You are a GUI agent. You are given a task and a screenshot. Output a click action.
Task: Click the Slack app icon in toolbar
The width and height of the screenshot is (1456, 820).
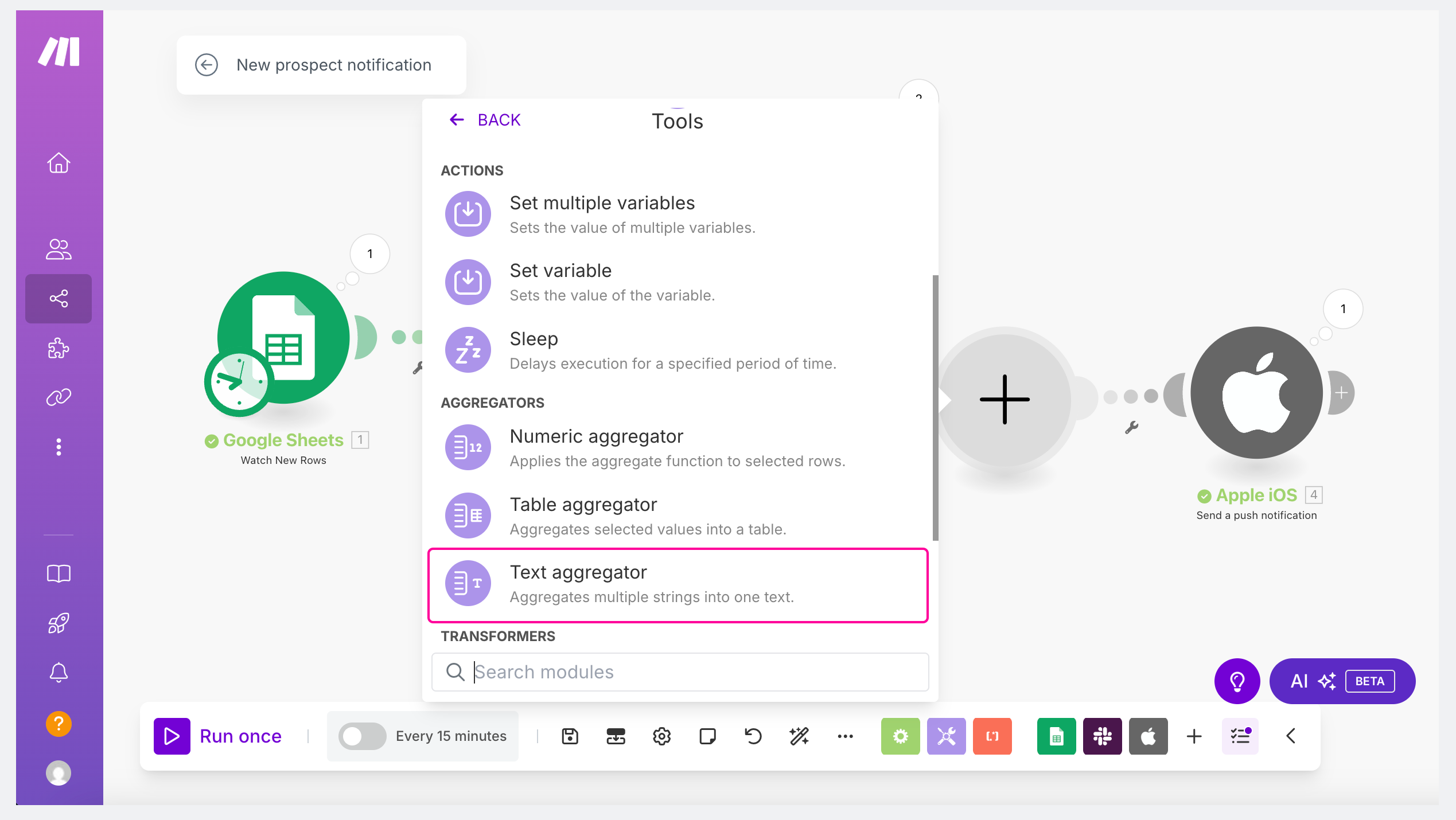point(1102,736)
